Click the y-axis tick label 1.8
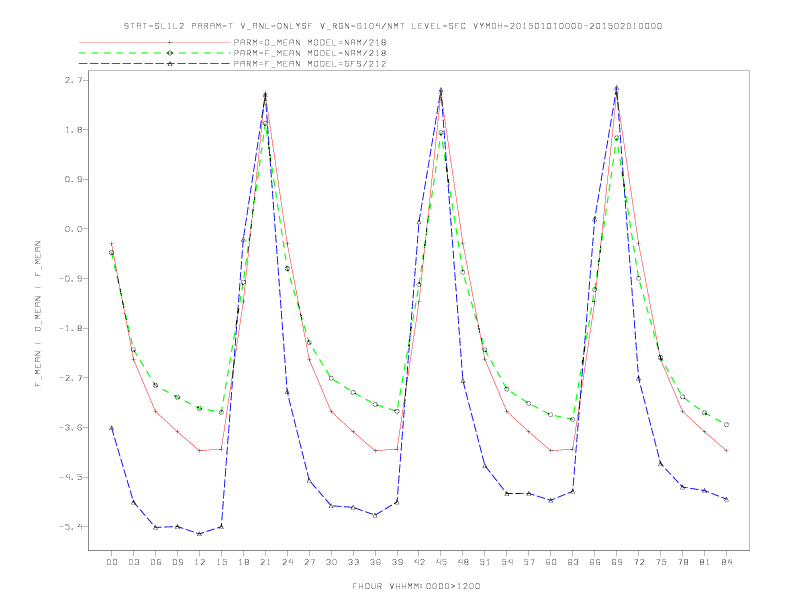Viewport: 792px width, 612px height. [x=72, y=130]
